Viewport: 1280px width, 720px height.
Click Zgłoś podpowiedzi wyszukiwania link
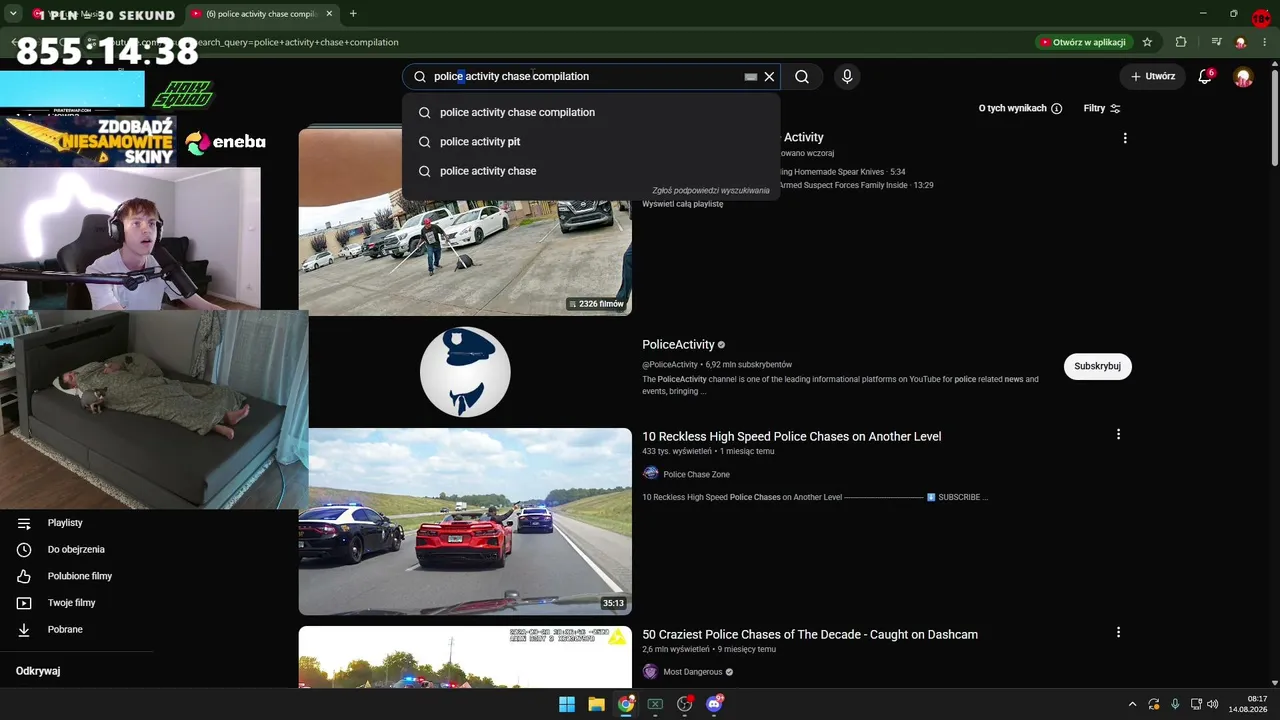(x=711, y=190)
